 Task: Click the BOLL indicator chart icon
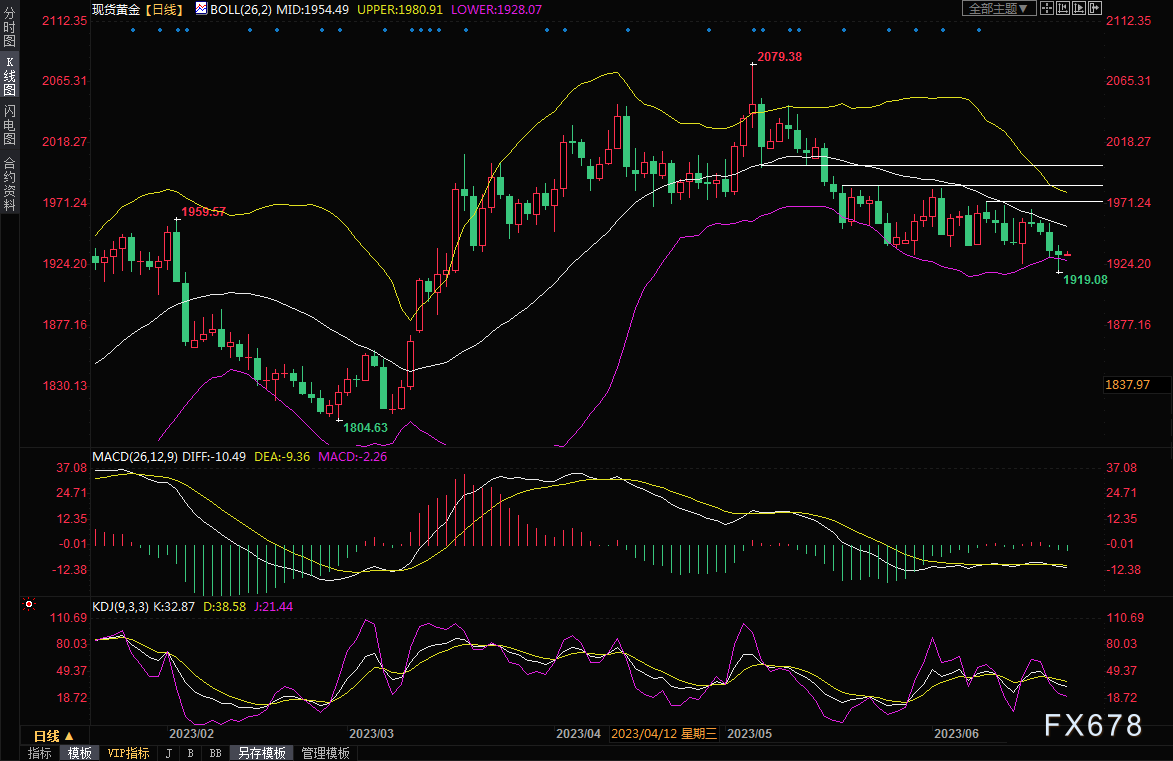coord(202,8)
